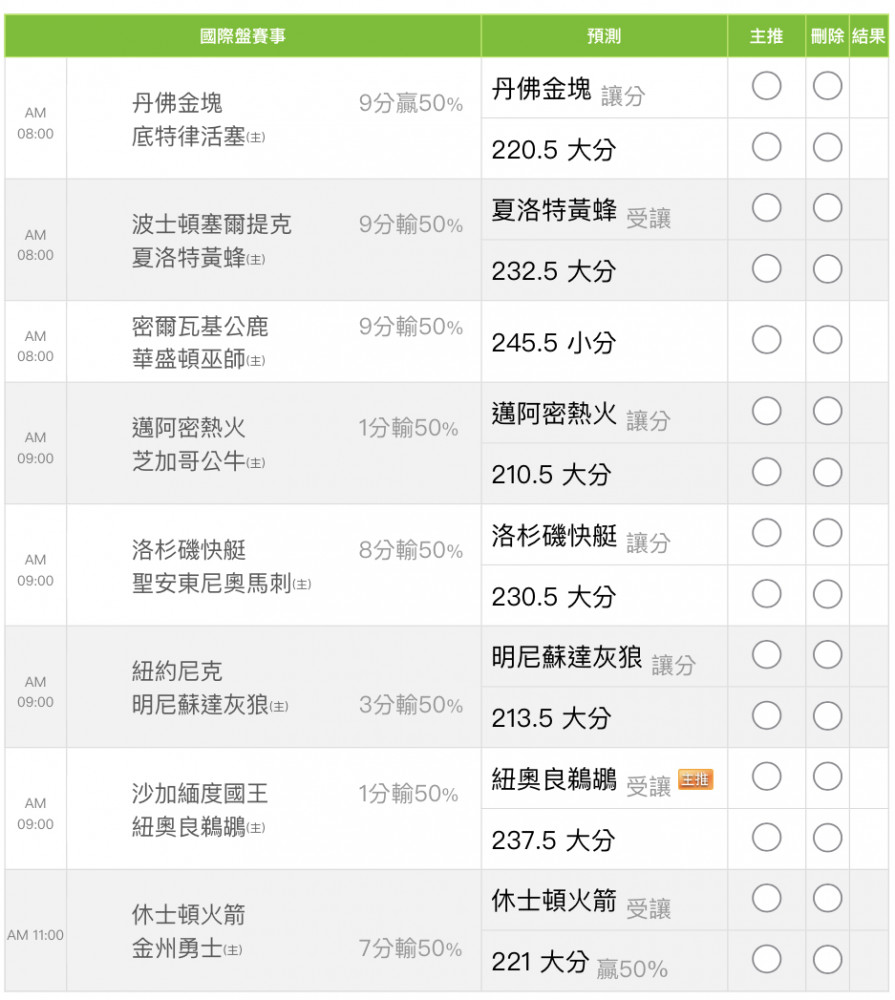Select 刪除 for 232.5 大分
Viewport: 895px width, 1000px height.
827,269
